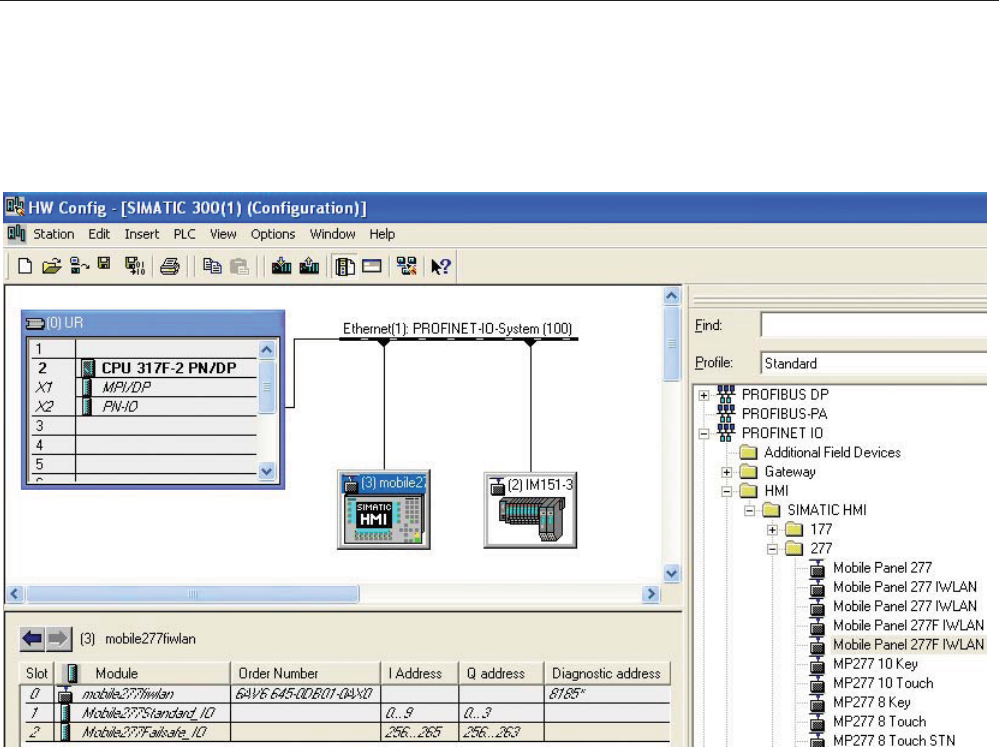This screenshot has height=747, width=999.
Task: Click the Open ONLINE station icon
Action: 79,266
